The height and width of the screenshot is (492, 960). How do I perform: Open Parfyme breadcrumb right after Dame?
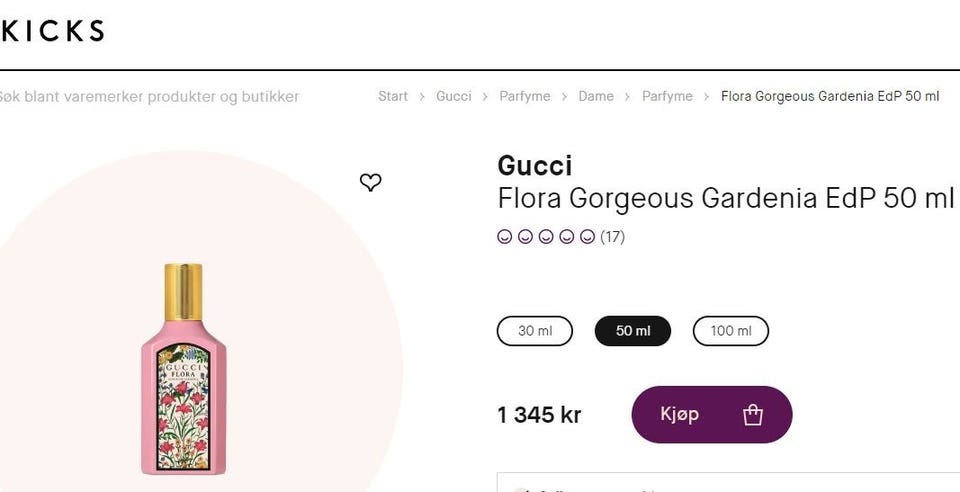(x=667, y=96)
